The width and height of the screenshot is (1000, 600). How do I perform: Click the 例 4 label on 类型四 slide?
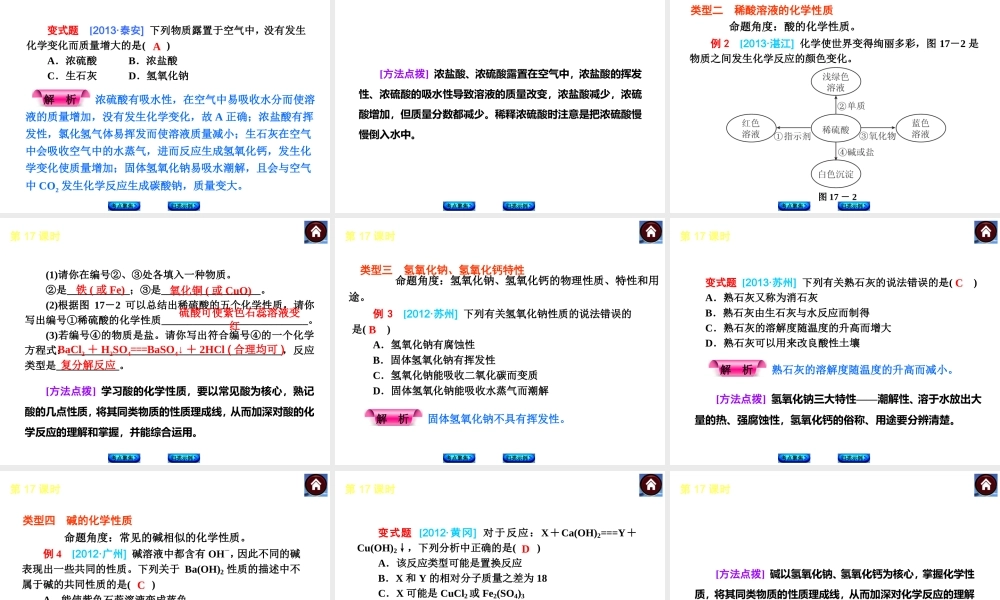click(52, 553)
